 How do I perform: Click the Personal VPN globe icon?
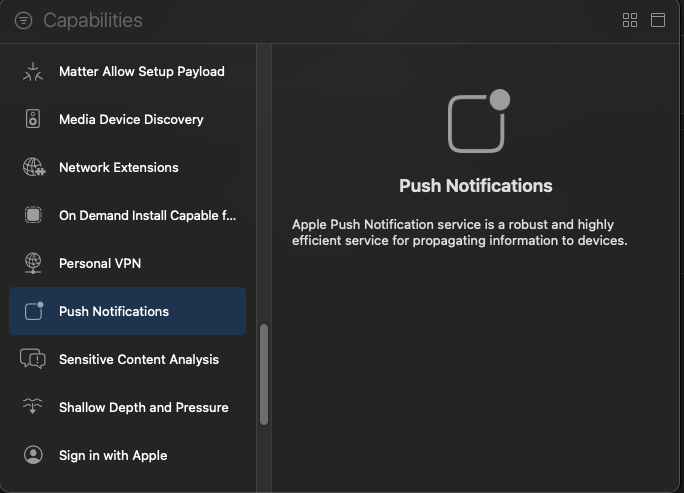[33, 263]
